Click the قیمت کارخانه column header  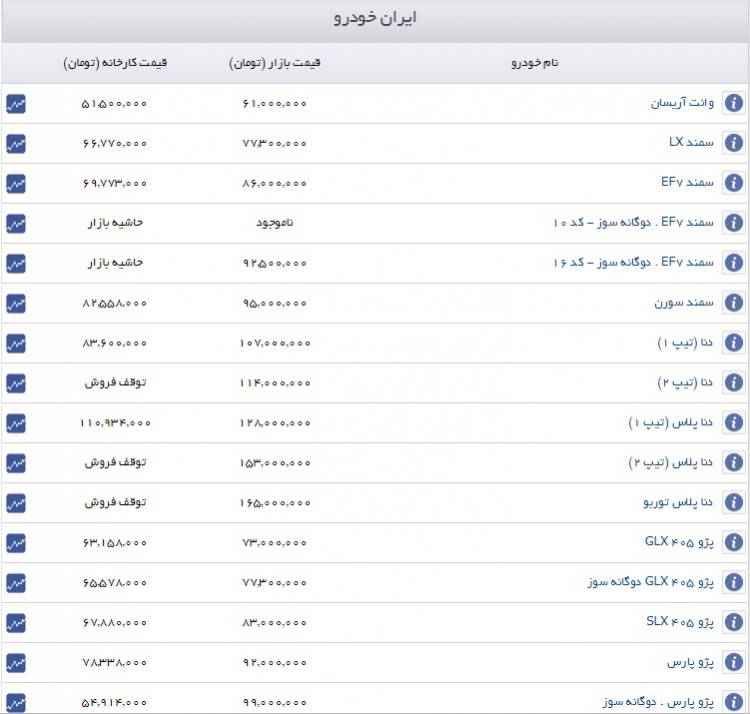(x=115, y=63)
